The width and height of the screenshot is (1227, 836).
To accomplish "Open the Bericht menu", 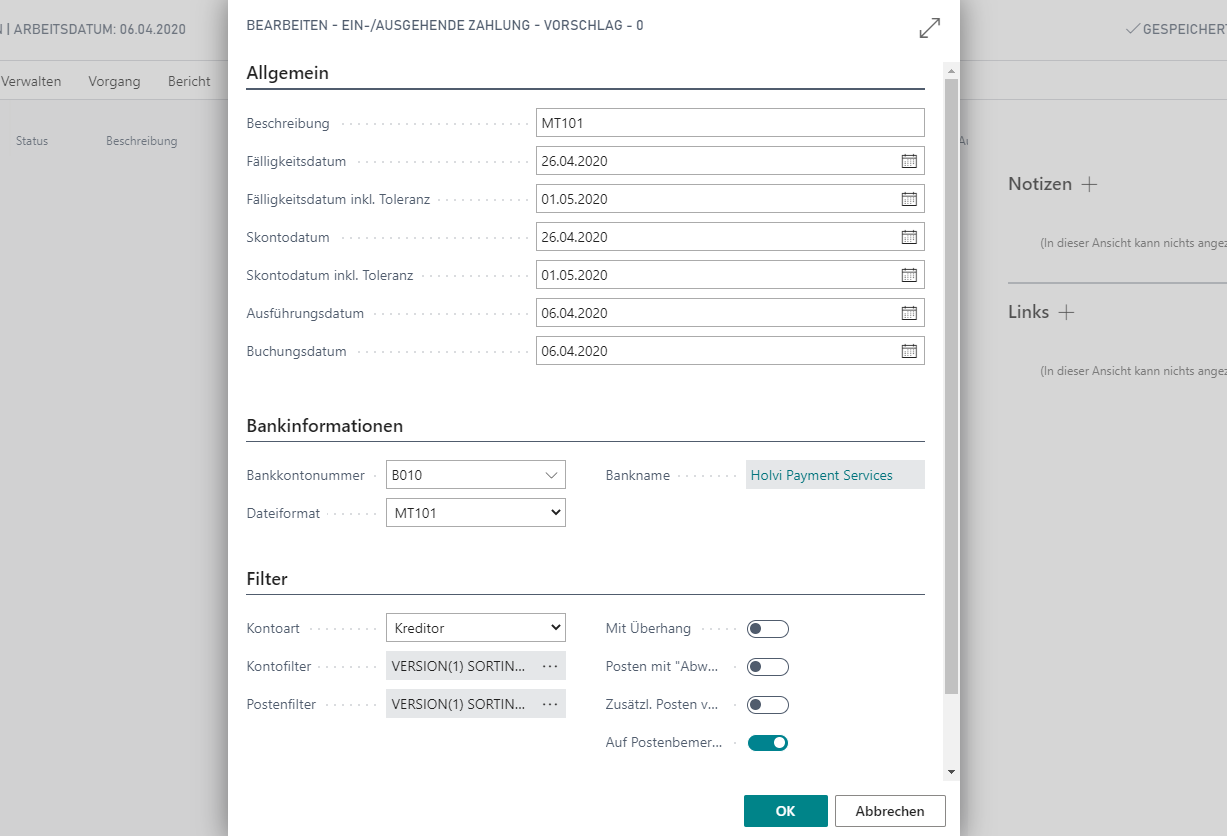I will [188, 81].
